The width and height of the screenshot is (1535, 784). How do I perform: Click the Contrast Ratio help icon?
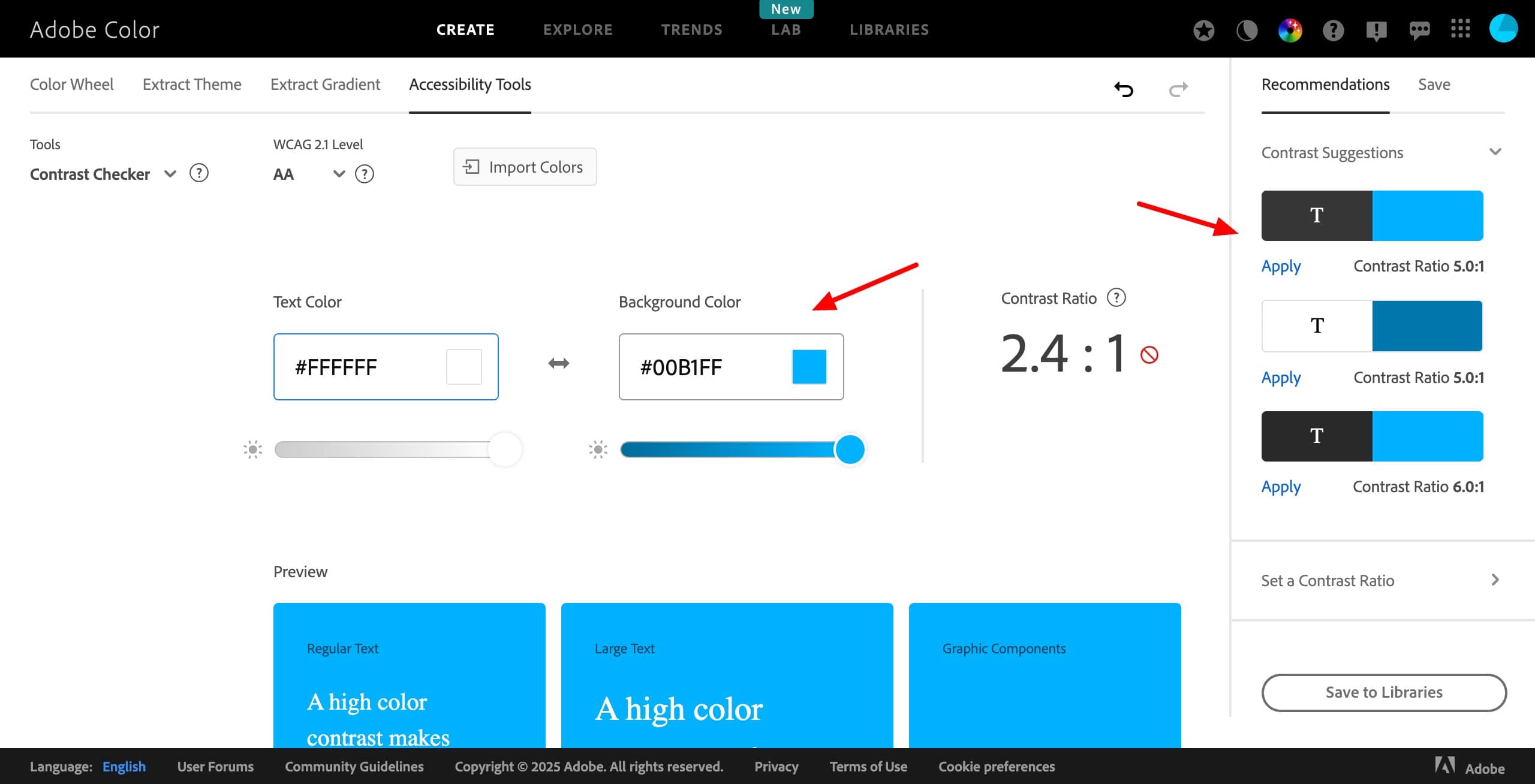(x=1116, y=297)
